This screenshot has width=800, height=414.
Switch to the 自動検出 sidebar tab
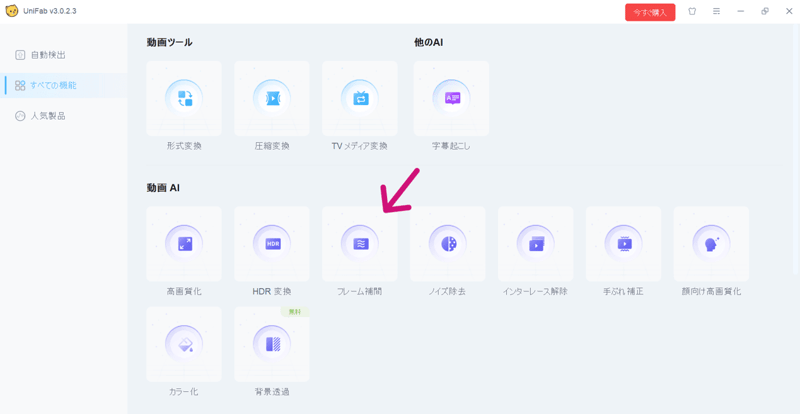47,55
